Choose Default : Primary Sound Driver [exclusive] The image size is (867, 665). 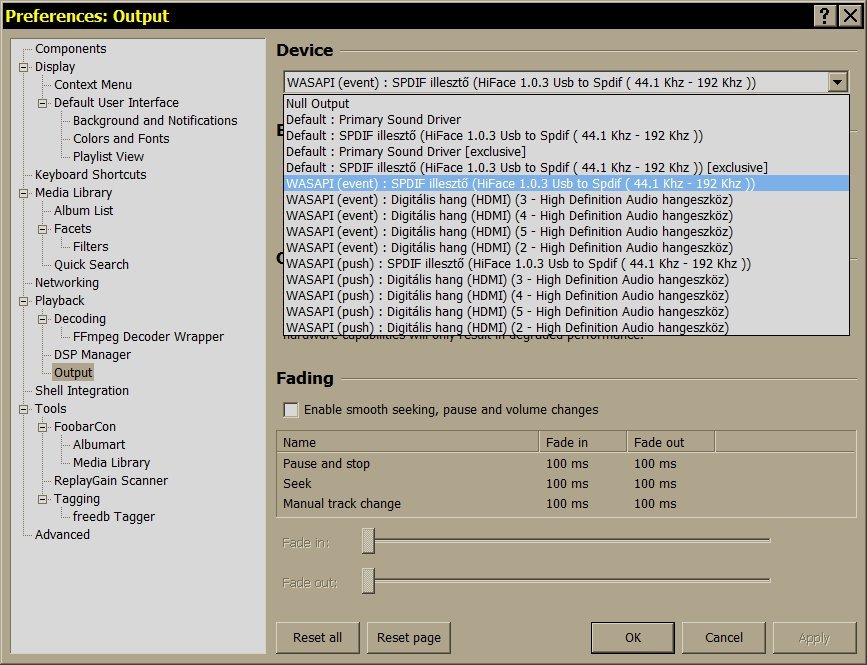pos(566,151)
